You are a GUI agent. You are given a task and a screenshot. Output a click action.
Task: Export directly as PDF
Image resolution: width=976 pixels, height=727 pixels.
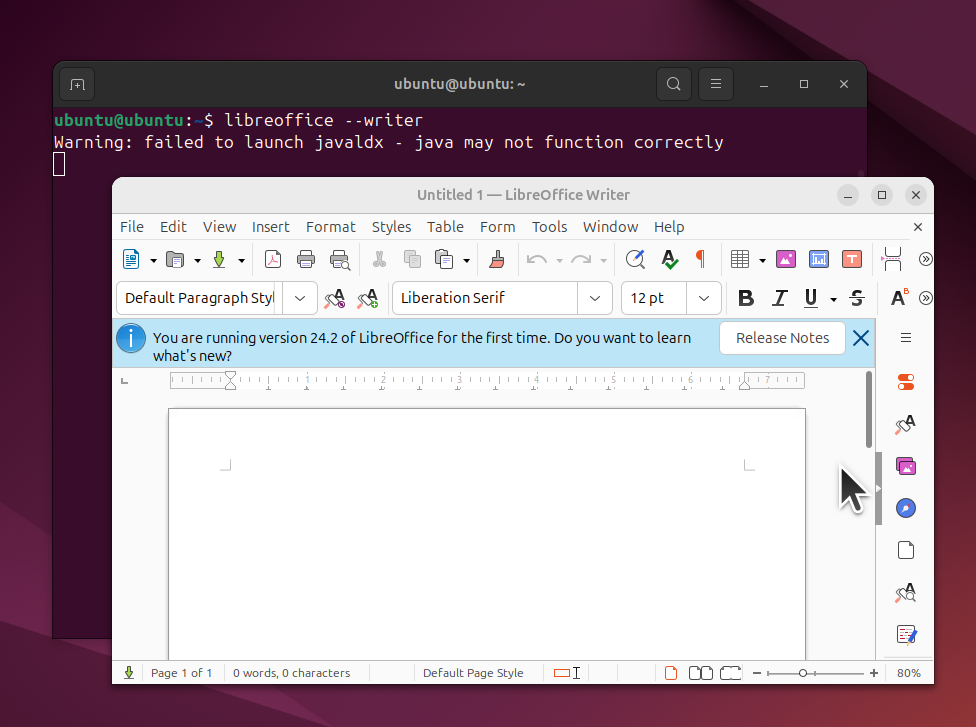click(273, 259)
